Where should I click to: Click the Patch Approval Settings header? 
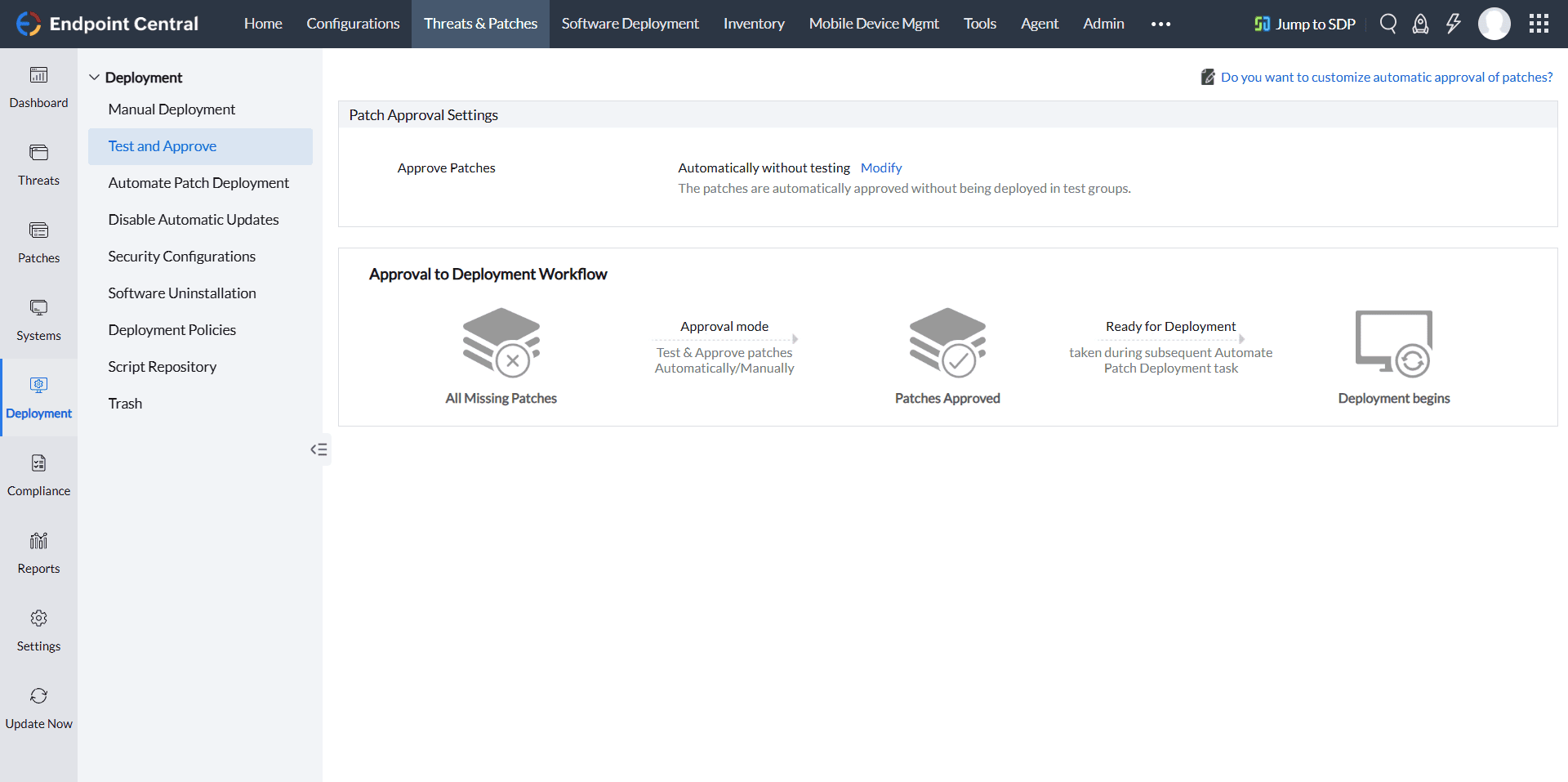[423, 115]
